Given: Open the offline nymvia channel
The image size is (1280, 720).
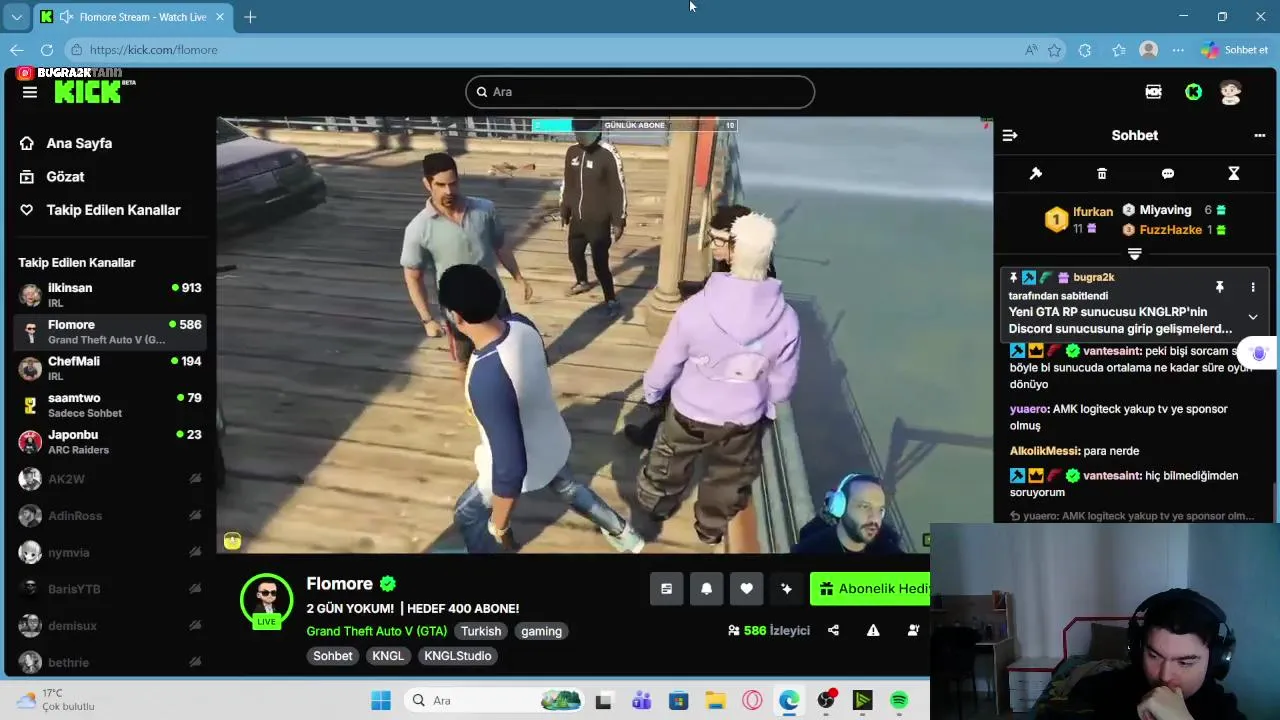Looking at the screenshot, I should [x=110, y=552].
